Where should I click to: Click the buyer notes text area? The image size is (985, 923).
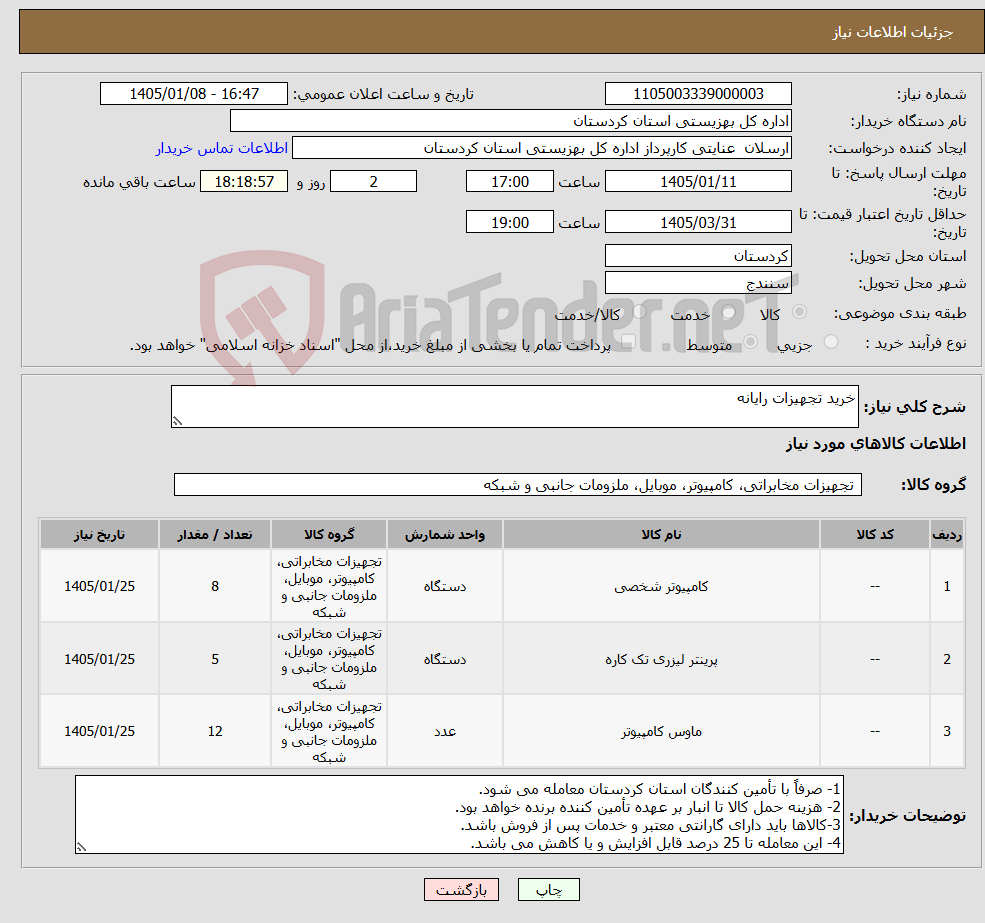459,814
